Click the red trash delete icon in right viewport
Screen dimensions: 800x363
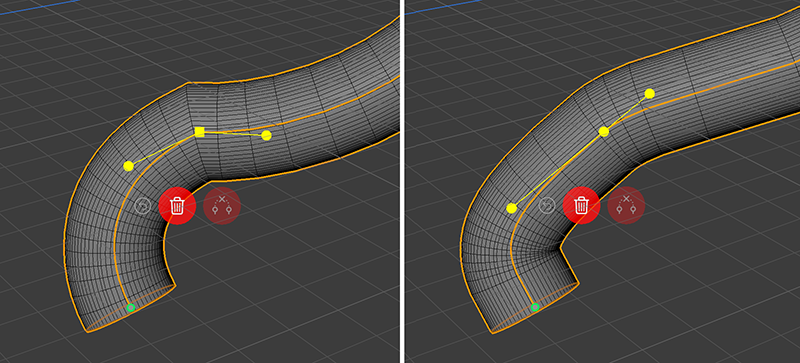(x=581, y=206)
